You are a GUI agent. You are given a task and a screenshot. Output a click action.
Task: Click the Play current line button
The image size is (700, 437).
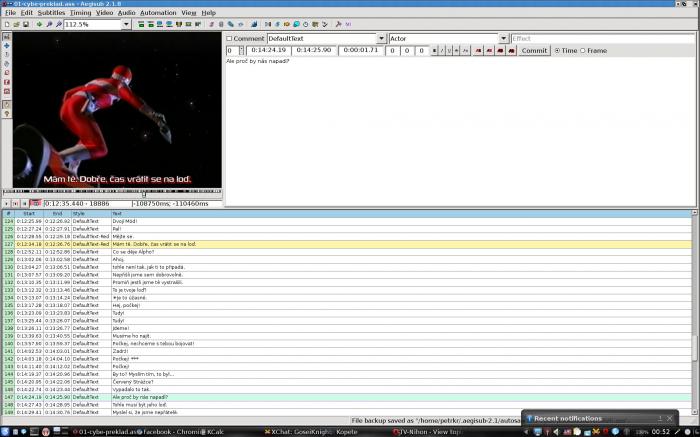[16, 204]
